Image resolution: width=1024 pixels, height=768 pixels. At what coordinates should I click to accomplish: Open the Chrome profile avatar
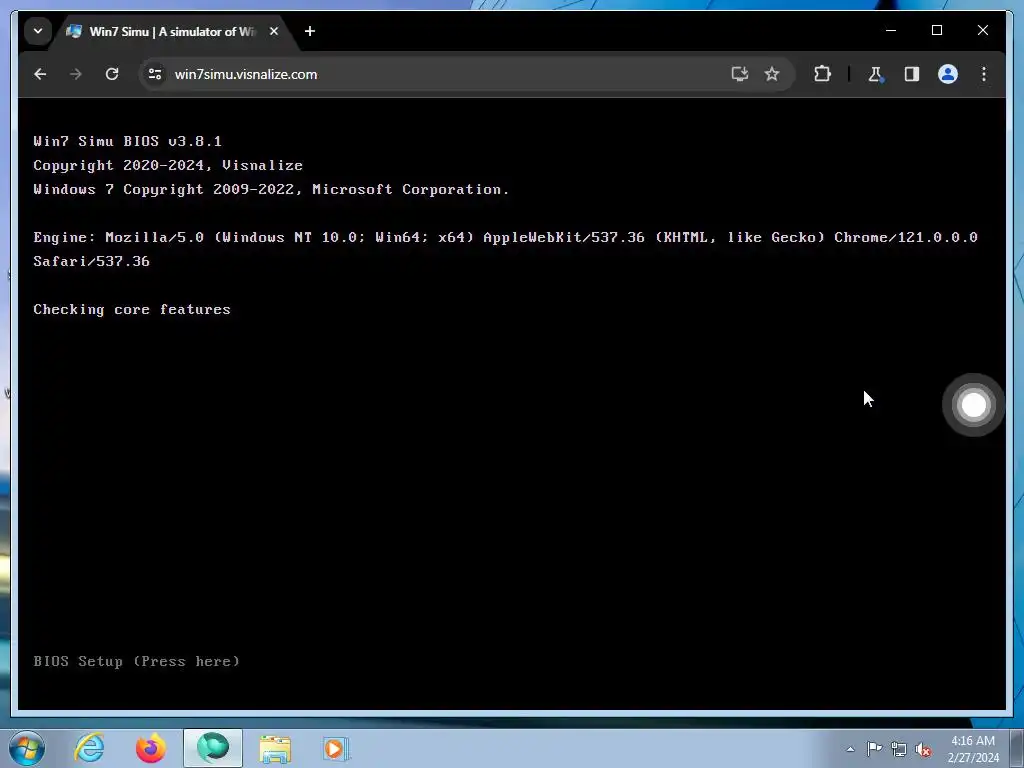(x=948, y=74)
